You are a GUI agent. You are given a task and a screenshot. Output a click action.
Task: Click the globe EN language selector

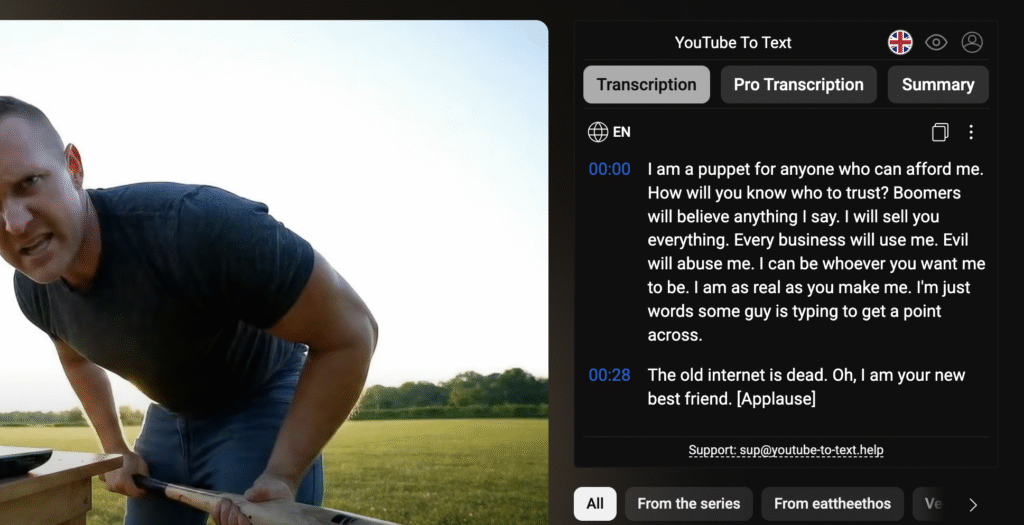(x=609, y=132)
